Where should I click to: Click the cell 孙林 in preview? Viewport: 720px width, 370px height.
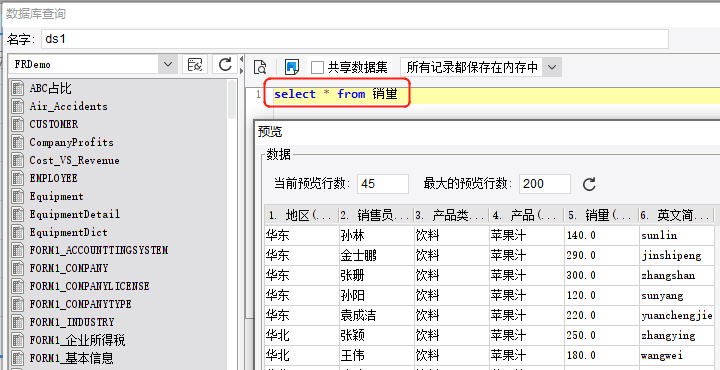click(x=377, y=235)
